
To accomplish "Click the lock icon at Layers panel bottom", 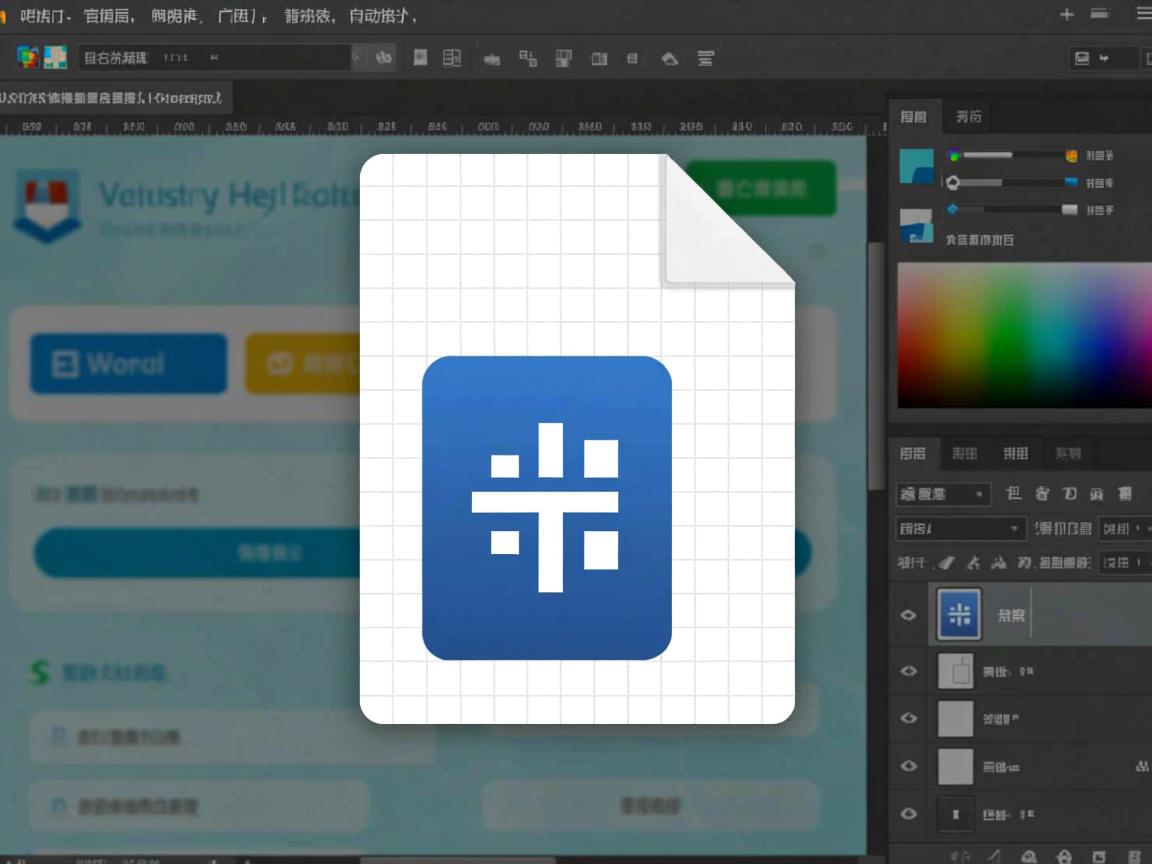I will (1064, 856).
